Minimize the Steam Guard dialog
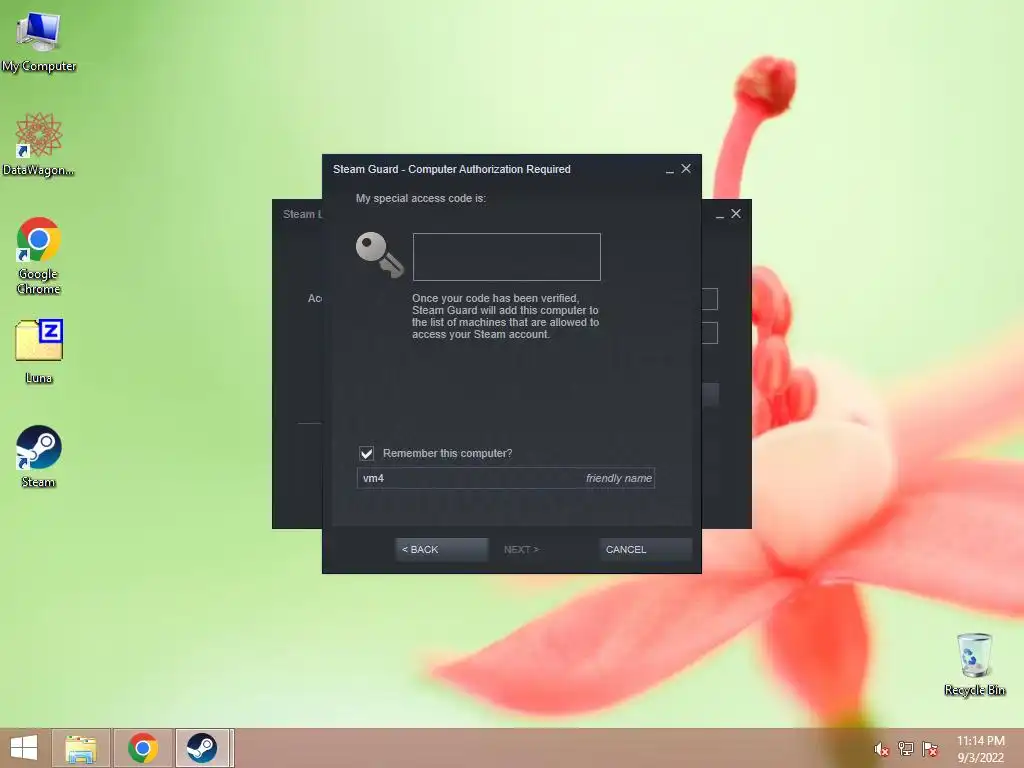Screen dimensions: 1024x768 point(669,169)
